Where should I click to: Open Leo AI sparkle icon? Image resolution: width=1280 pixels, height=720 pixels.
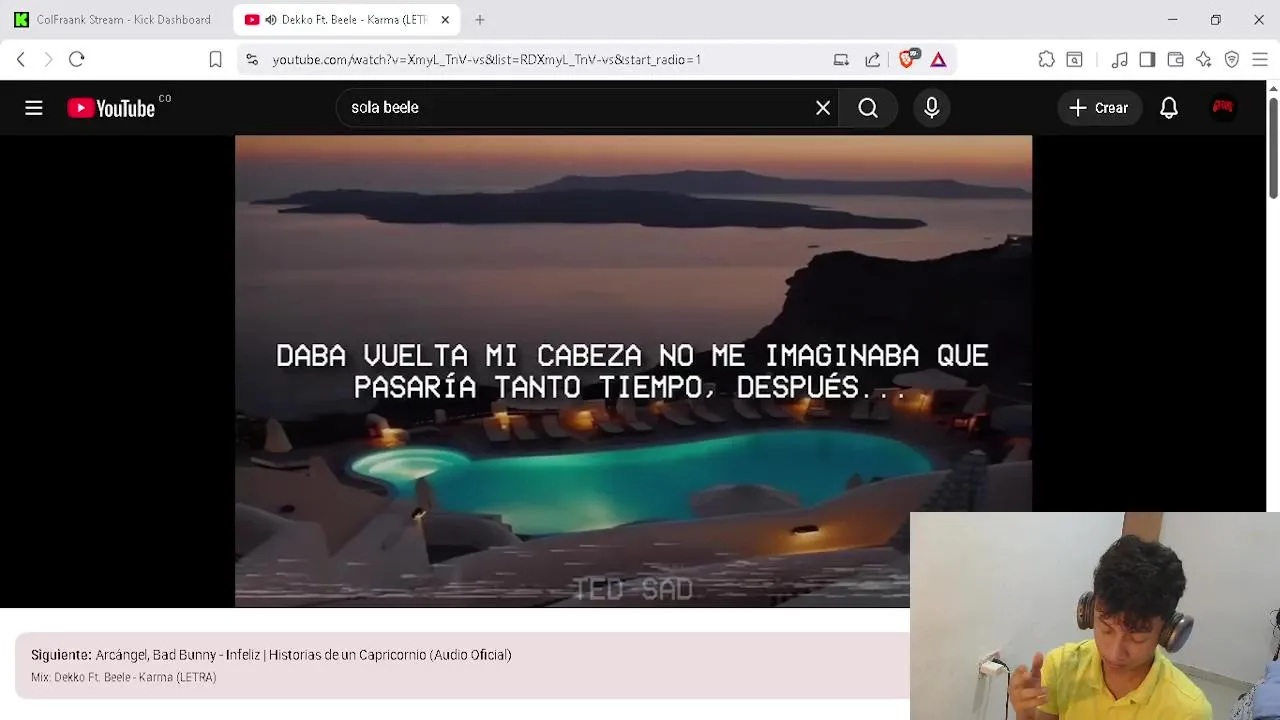click(1204, 60)
